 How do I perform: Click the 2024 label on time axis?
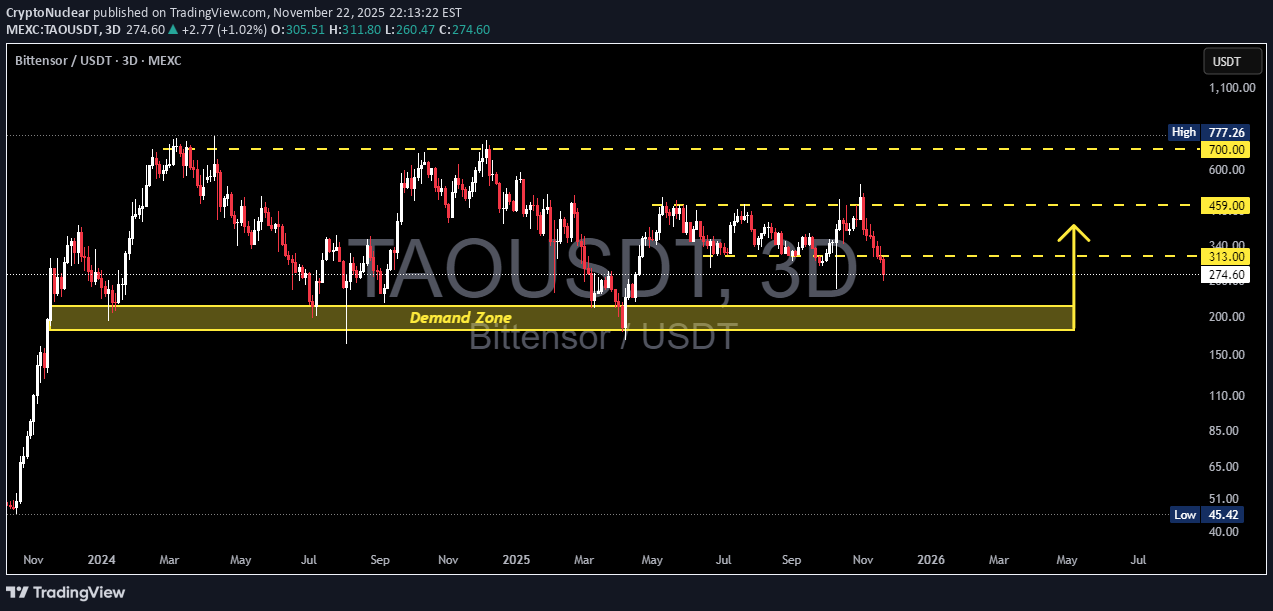pos(99,561)
